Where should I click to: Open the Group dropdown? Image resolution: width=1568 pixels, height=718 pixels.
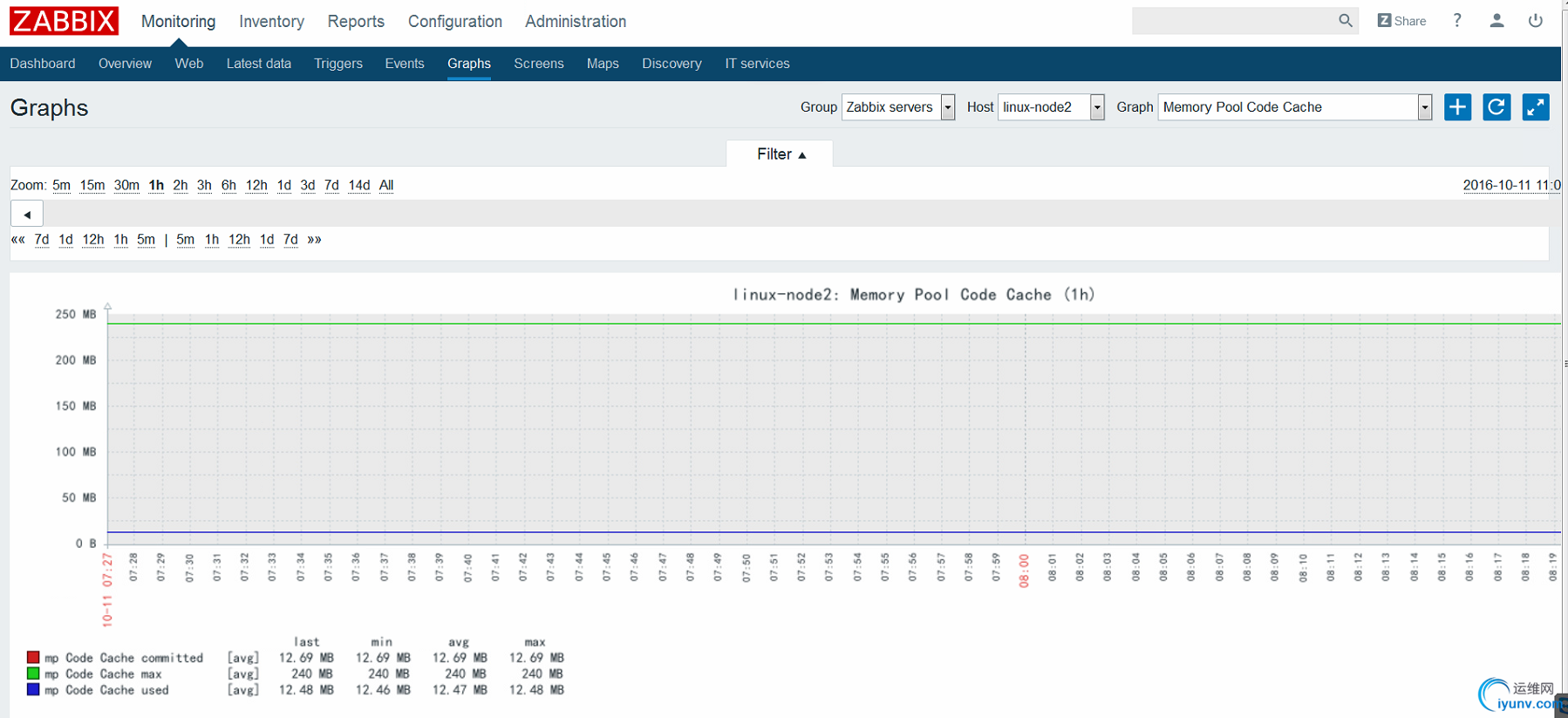[x=897, y=107]
